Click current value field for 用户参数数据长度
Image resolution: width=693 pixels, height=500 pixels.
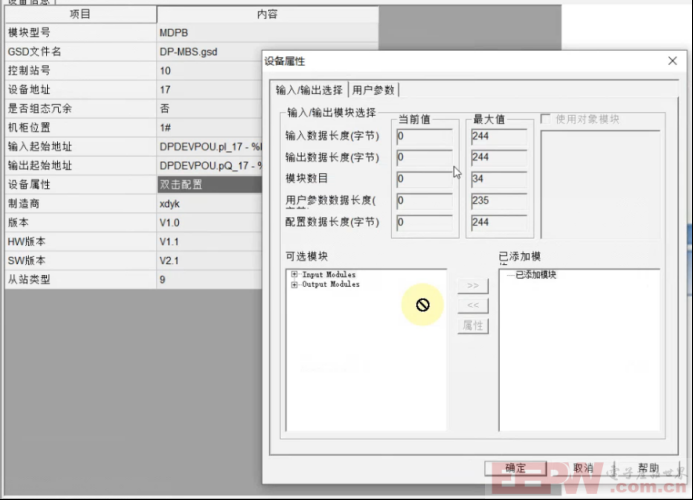(x=424, y=201)
